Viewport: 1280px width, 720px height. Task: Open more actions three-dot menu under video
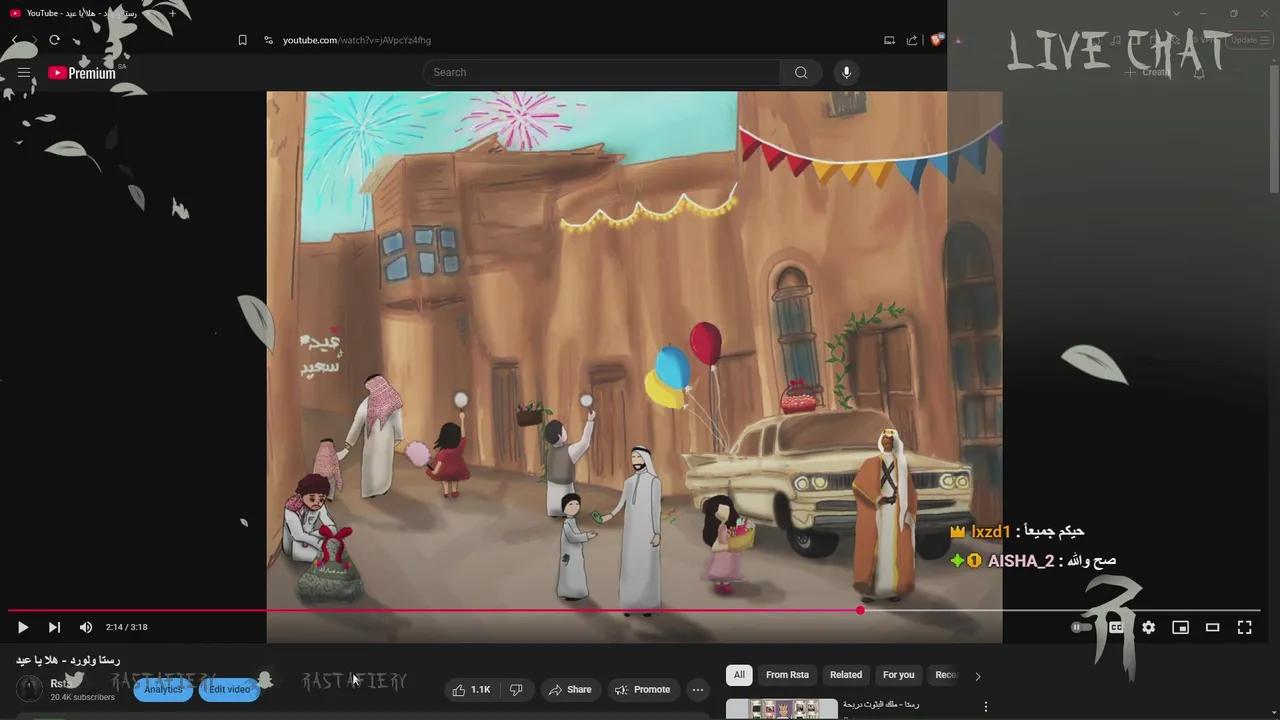(698, 690)
